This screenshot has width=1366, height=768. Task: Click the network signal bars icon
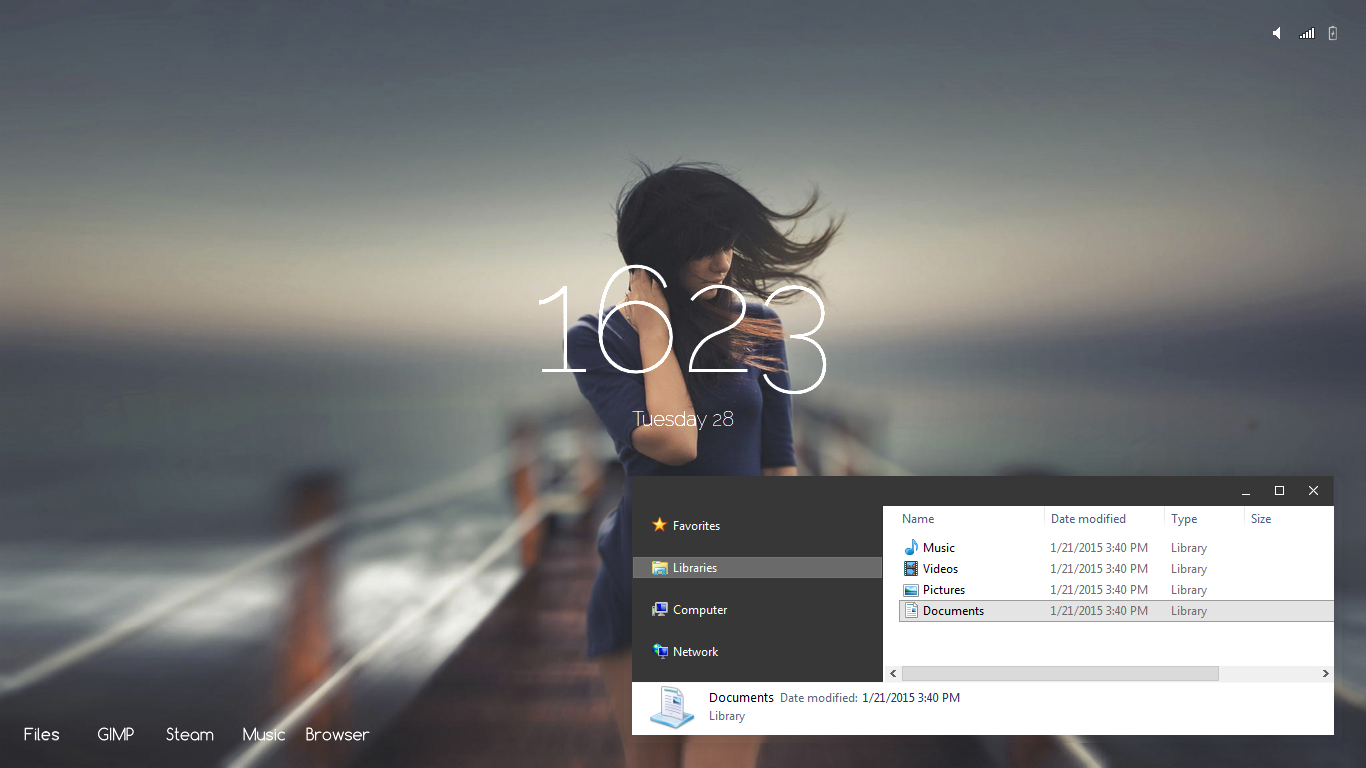tap(1307, 33)
